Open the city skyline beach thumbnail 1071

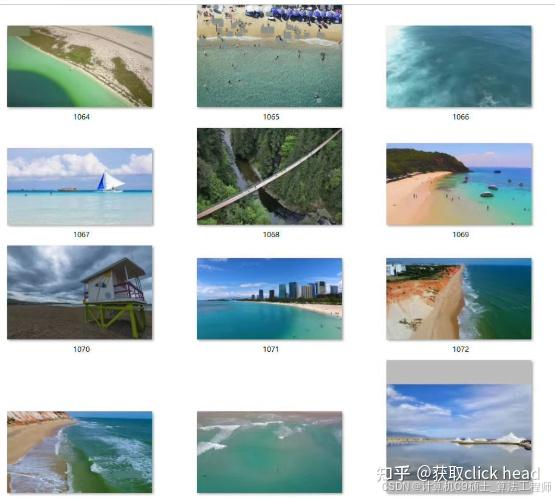pos(270,299)
